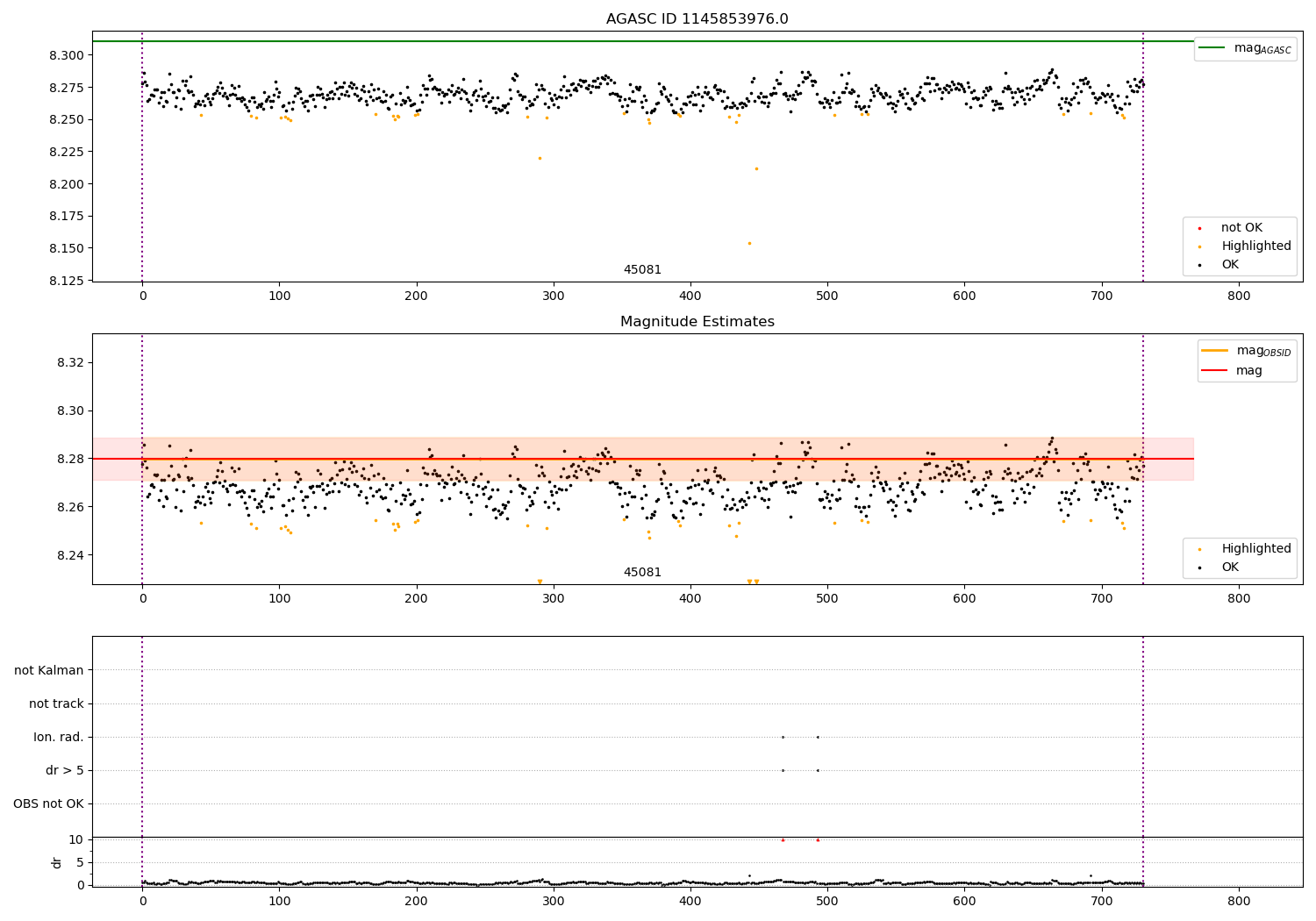Click the orange mag OBSID legend entry
1316x921 pixels.
pos(1214,351)
